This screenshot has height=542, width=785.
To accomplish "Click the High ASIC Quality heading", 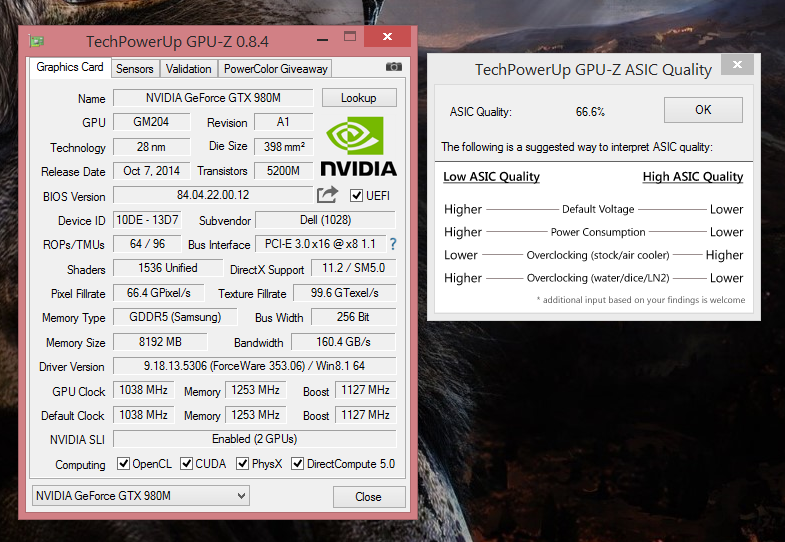I will 693,177.
